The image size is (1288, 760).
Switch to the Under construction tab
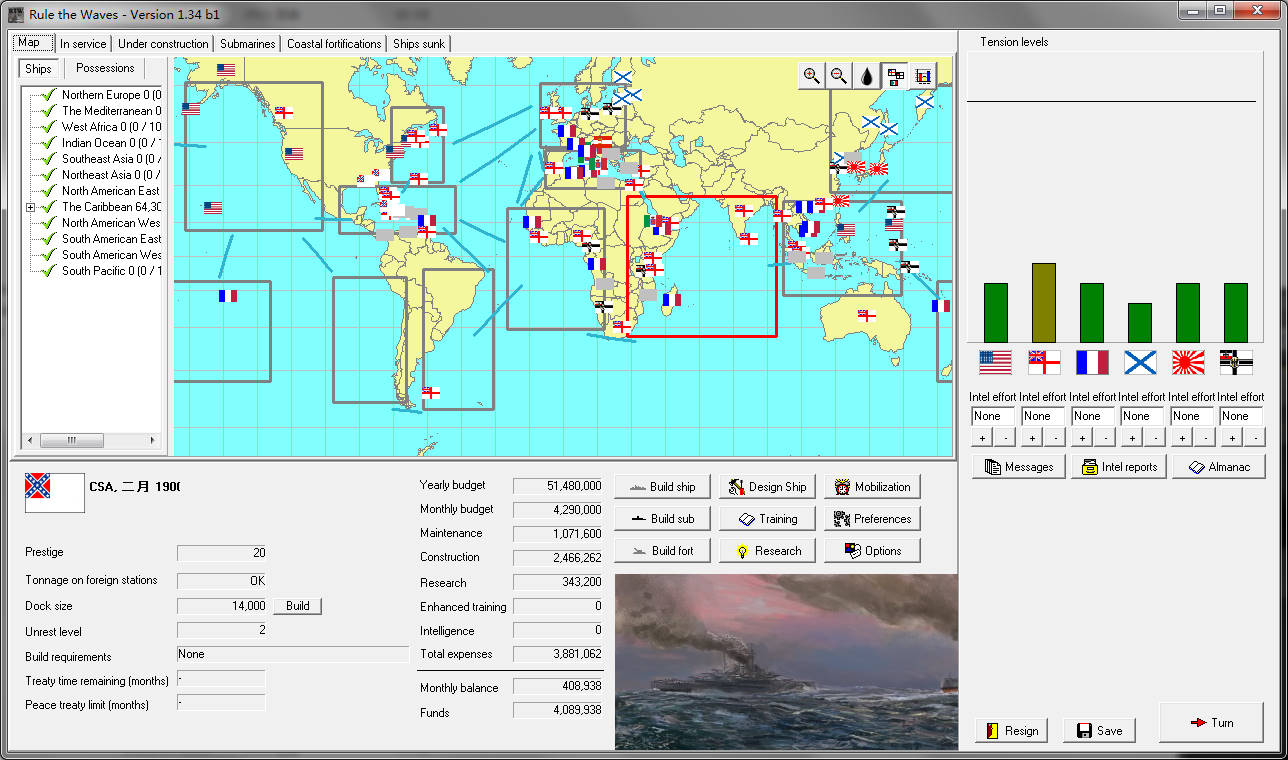point(163,44)
